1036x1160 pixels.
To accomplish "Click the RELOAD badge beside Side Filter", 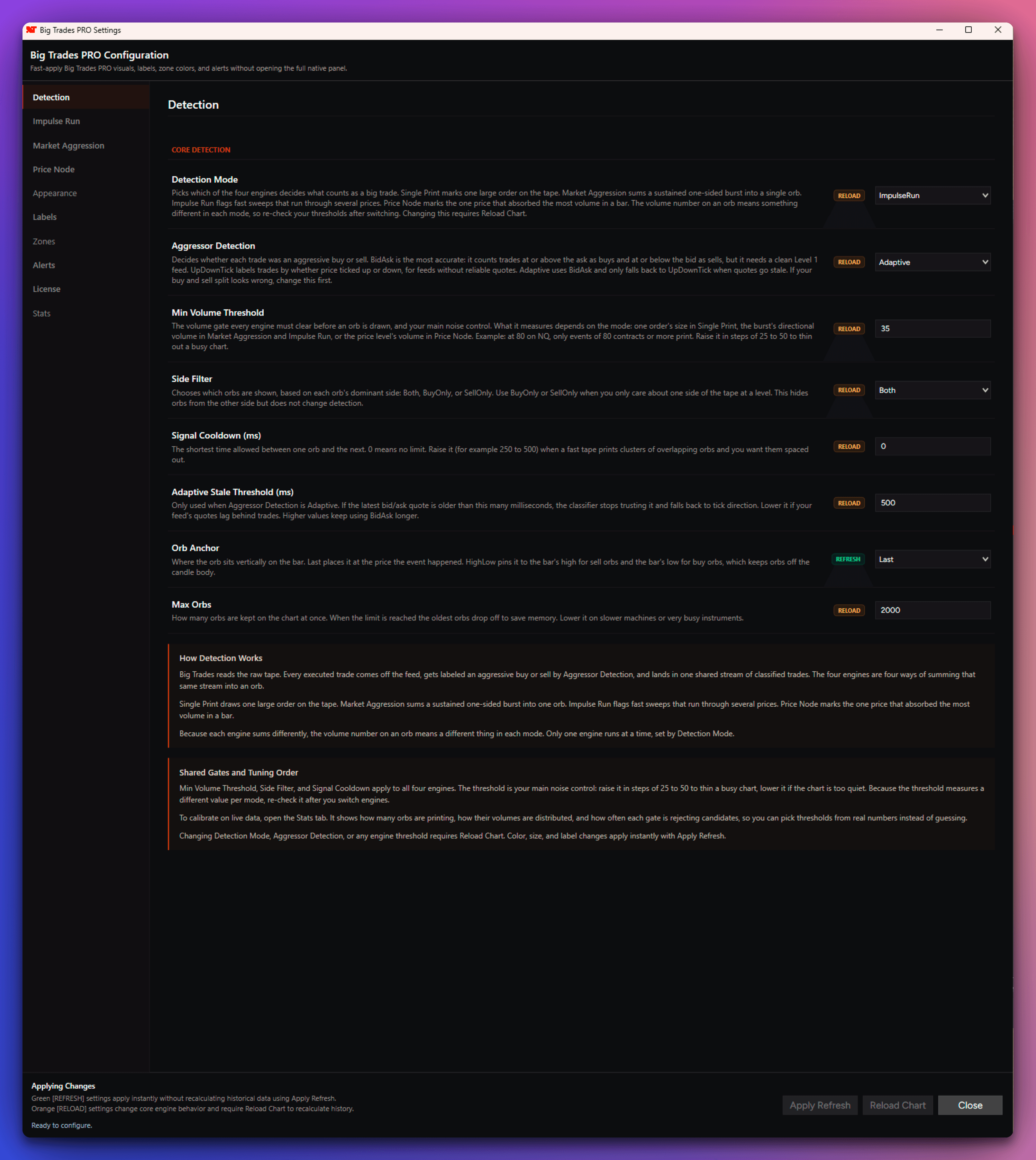I will [849, 390].
